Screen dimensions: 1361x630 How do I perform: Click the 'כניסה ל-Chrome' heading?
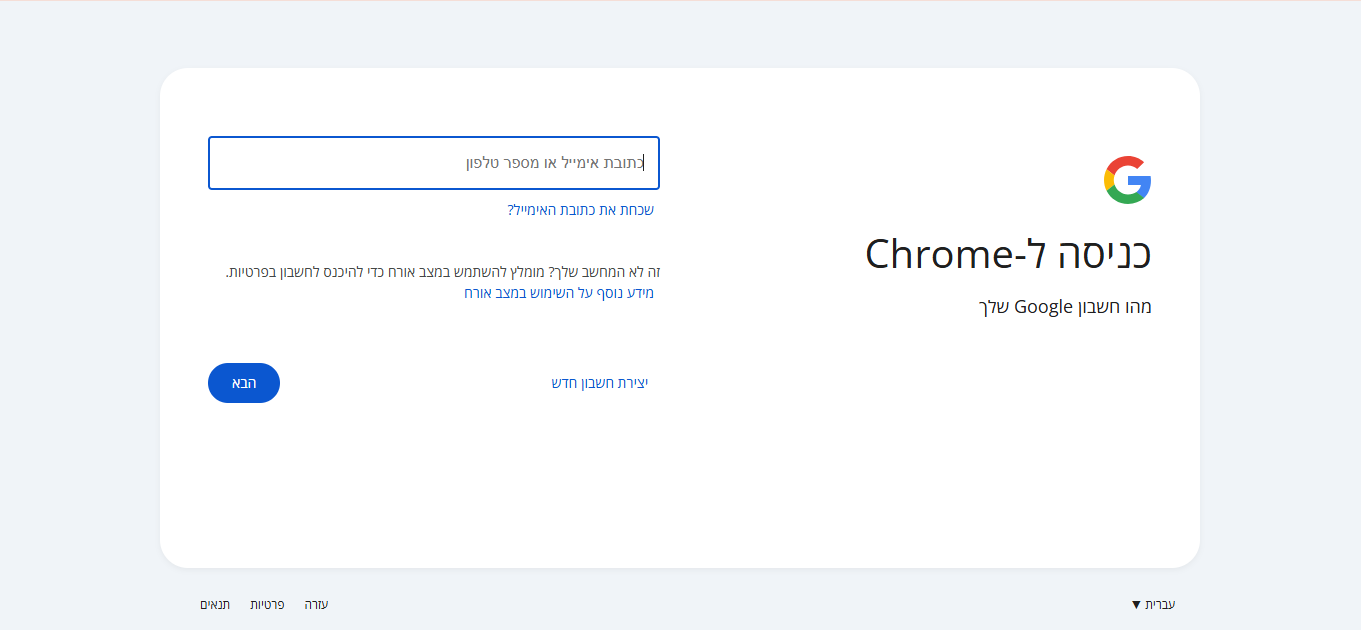click(1008, 254)
